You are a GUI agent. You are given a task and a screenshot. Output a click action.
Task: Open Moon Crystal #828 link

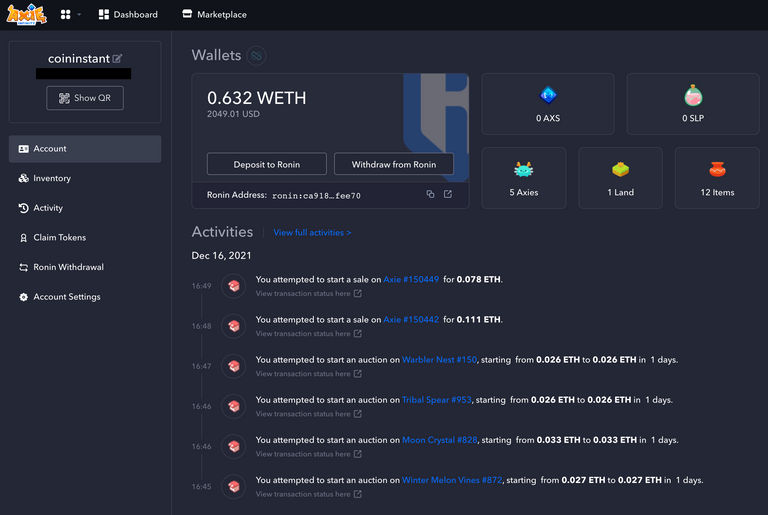[x=439, y=440]
